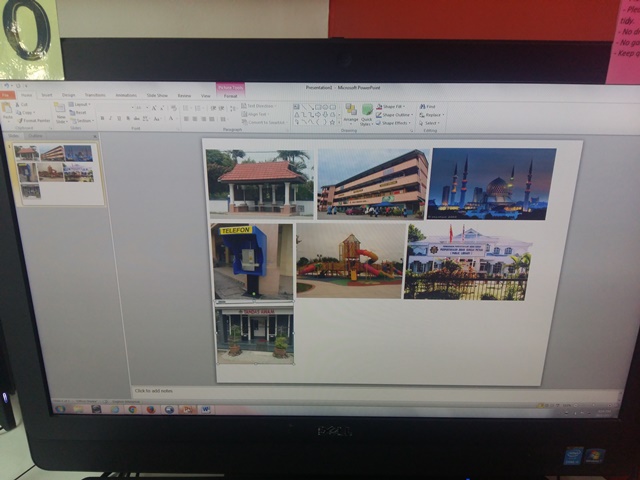Insert a New Slide

60,113
